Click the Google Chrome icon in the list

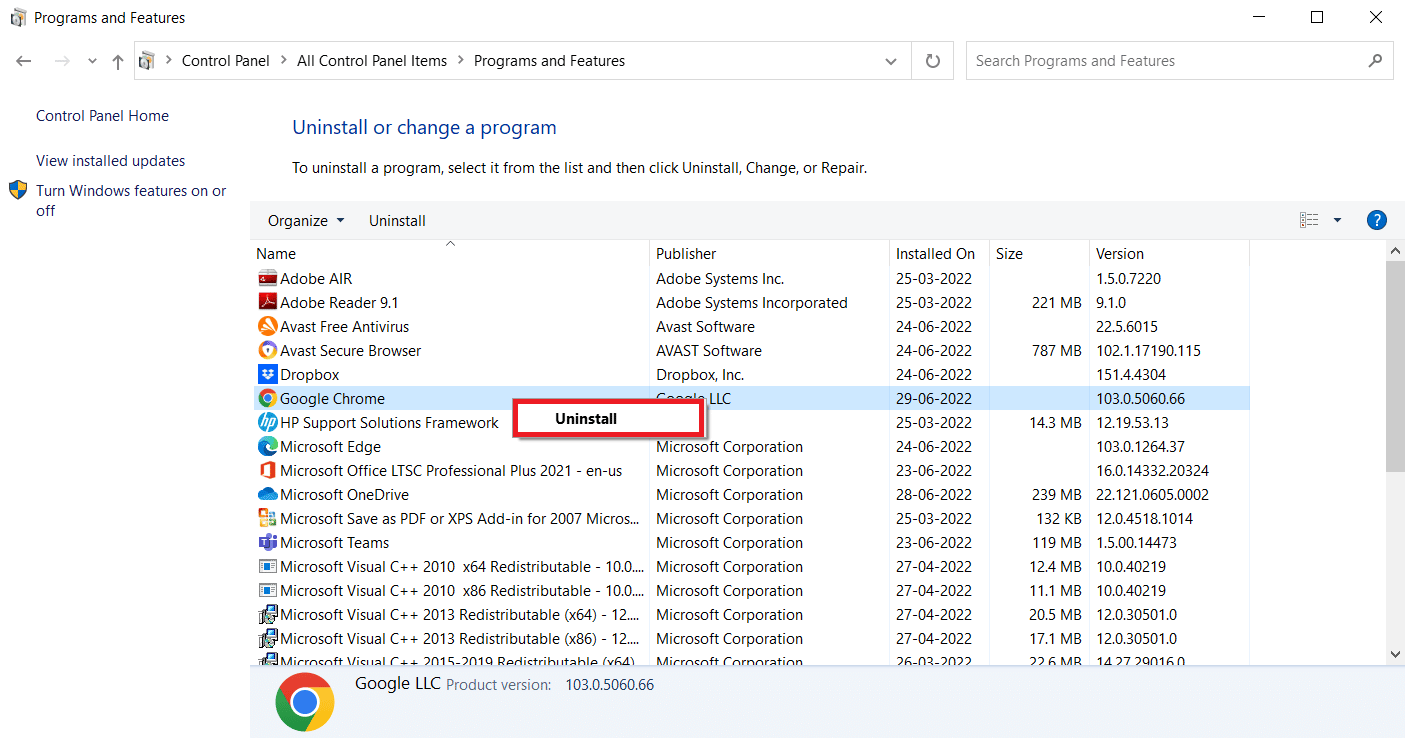coord(267,399)
